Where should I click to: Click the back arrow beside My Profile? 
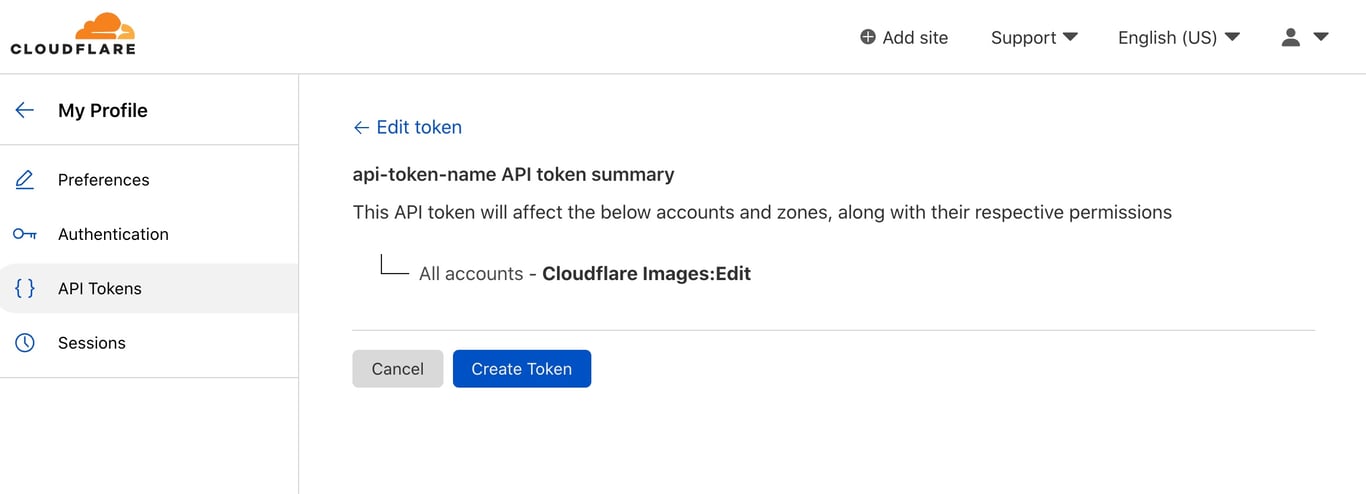click(x=25, y=110)
